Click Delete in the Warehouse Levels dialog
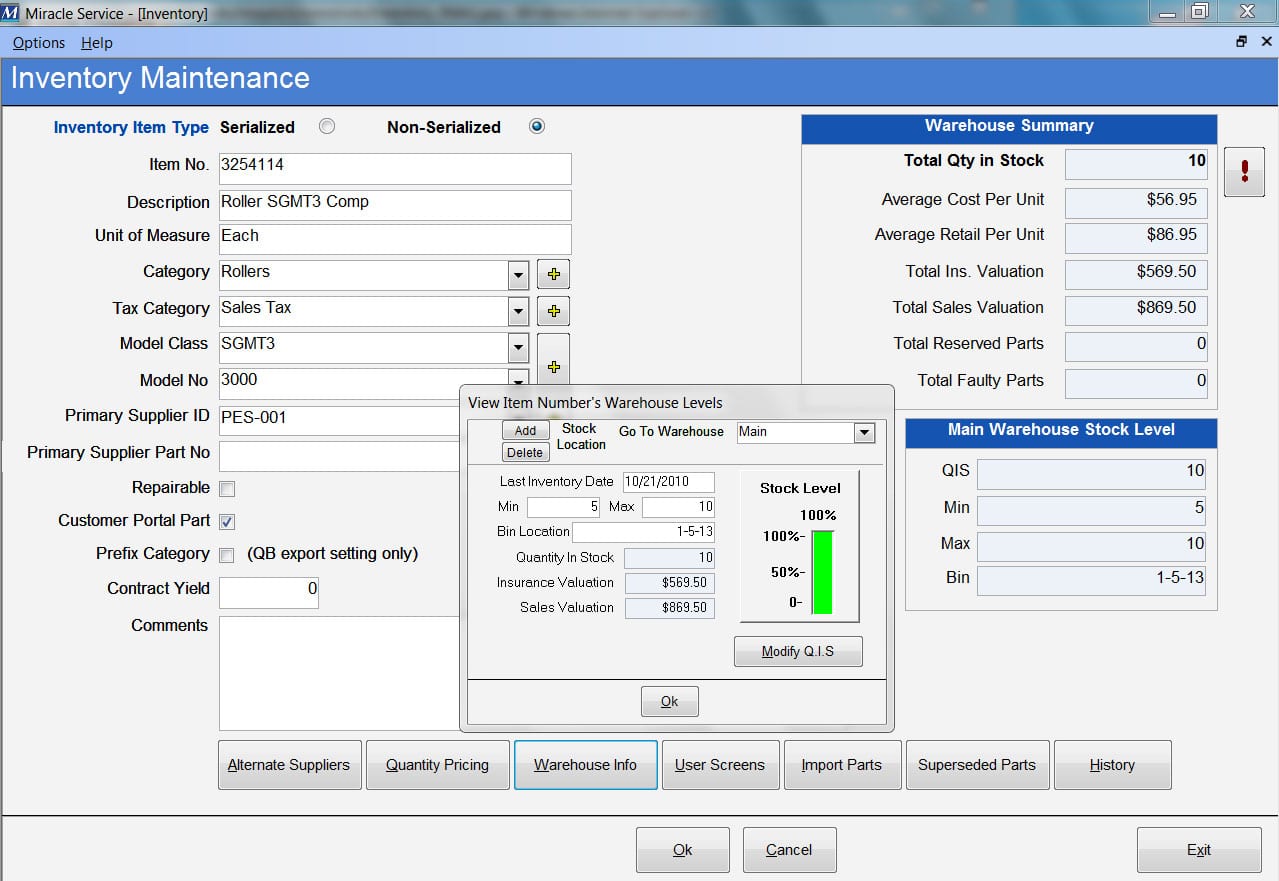 point(525,452)
